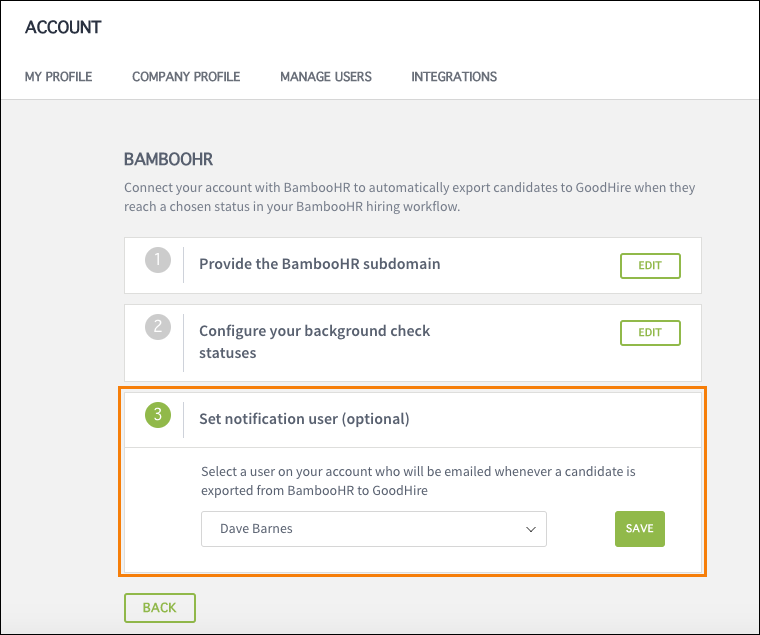Edit background check statuses step
Screen dimensions: 760x635
tap(650, 333)
